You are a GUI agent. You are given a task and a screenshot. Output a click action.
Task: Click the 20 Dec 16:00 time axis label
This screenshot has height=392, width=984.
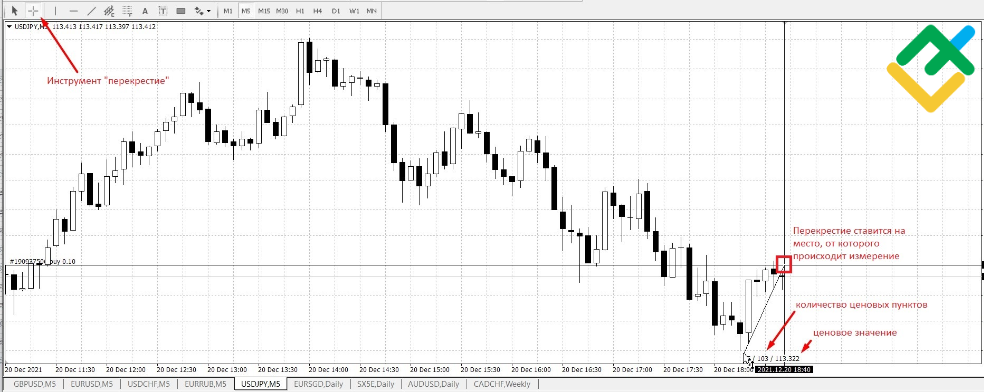click(533, 370)
